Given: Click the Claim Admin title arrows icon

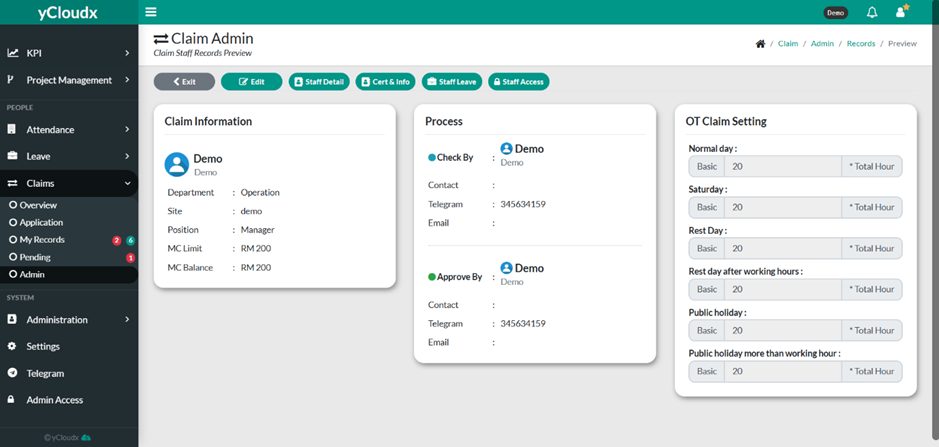Looking at the screenshot, I should point(161,39).
